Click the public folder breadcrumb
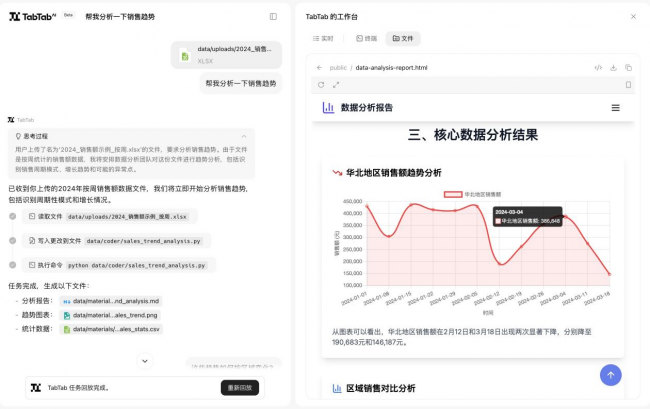The width and height of the screenshot is (650, 409). coord(338,68)
